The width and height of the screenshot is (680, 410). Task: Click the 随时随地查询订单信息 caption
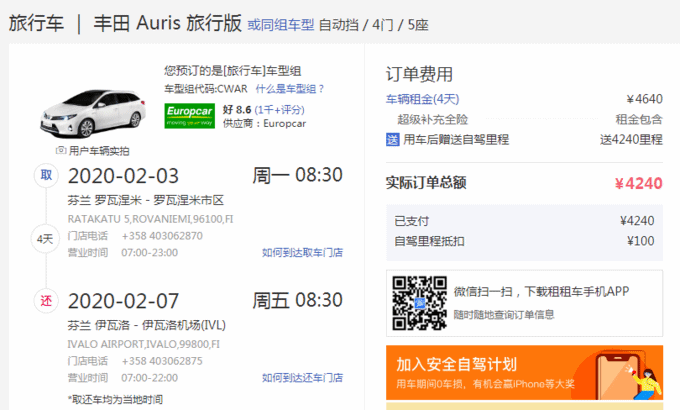tap(504, 315)
